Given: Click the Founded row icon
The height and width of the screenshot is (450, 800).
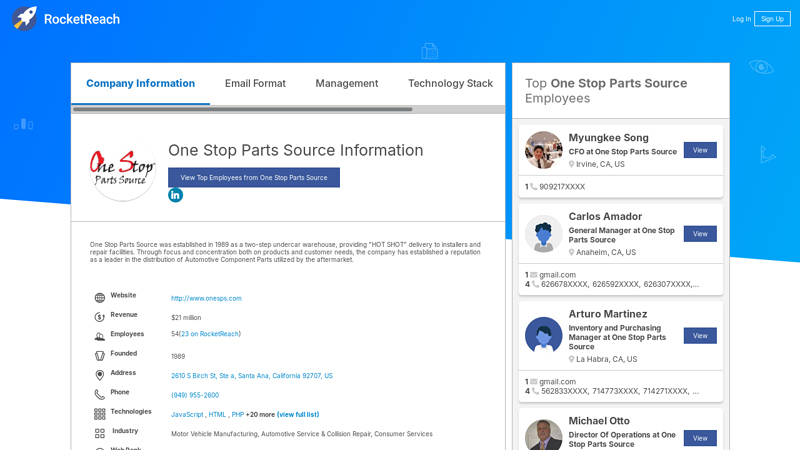Looking at the screenshot, I should pyautogui.click(x=99, y=356).
